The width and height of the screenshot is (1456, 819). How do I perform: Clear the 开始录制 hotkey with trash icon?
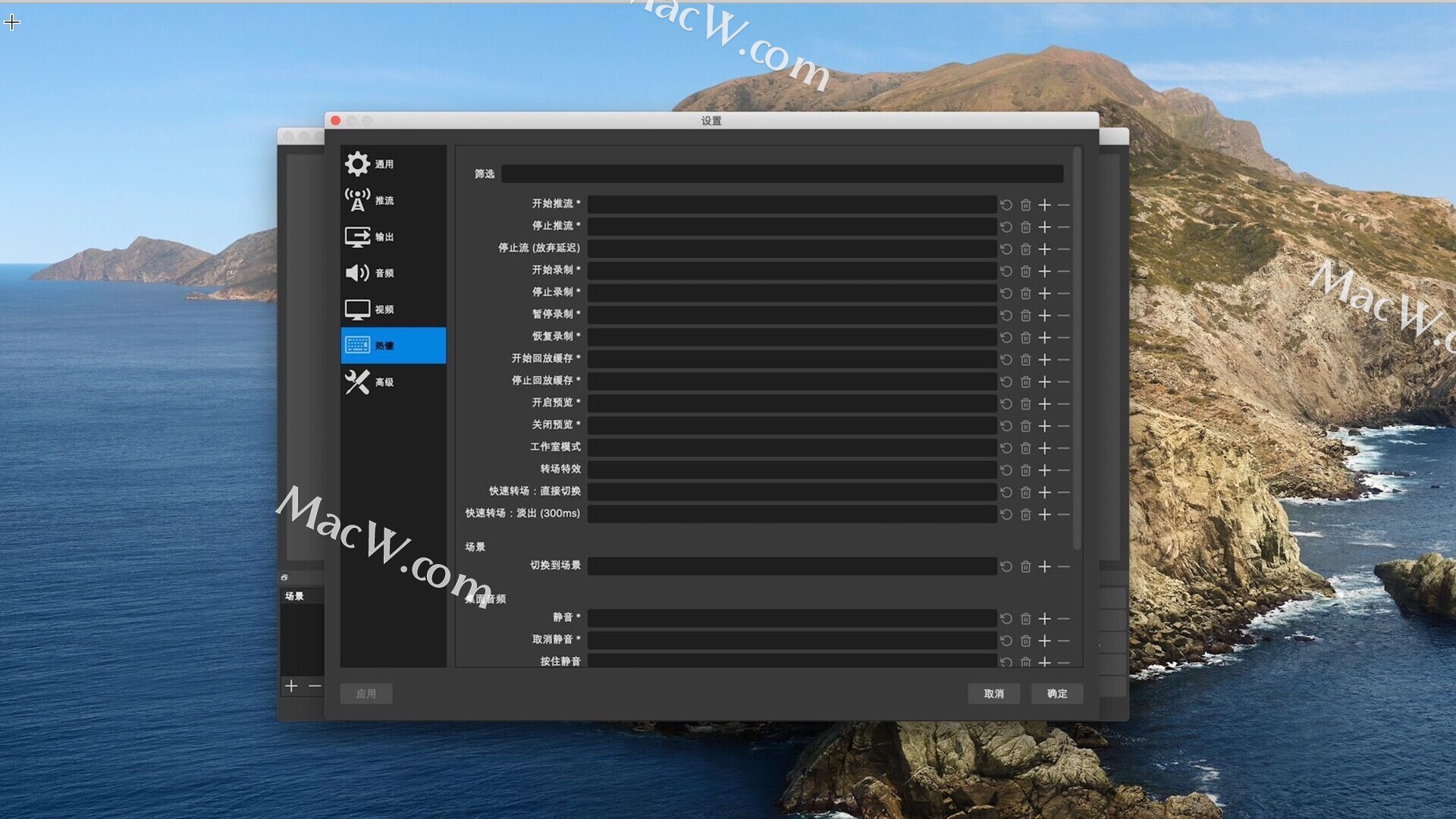point(1025,271)
